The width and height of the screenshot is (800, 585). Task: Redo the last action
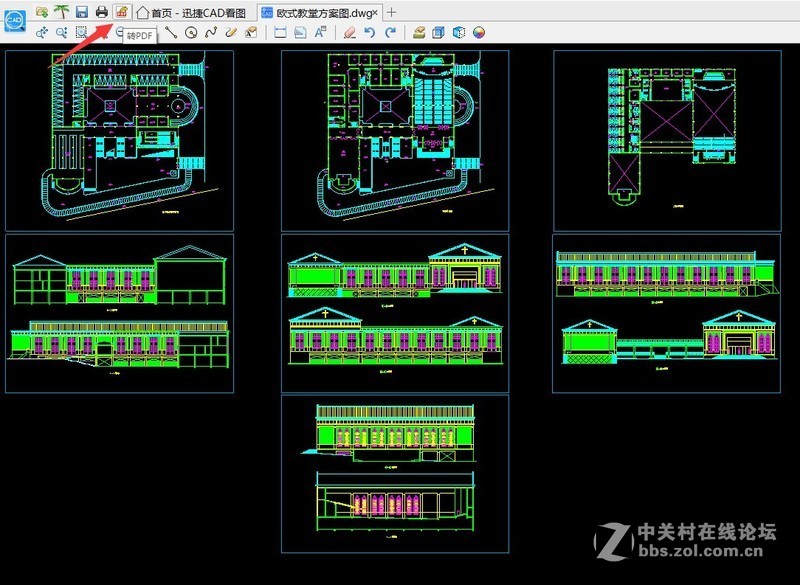[x=390, y=33]
